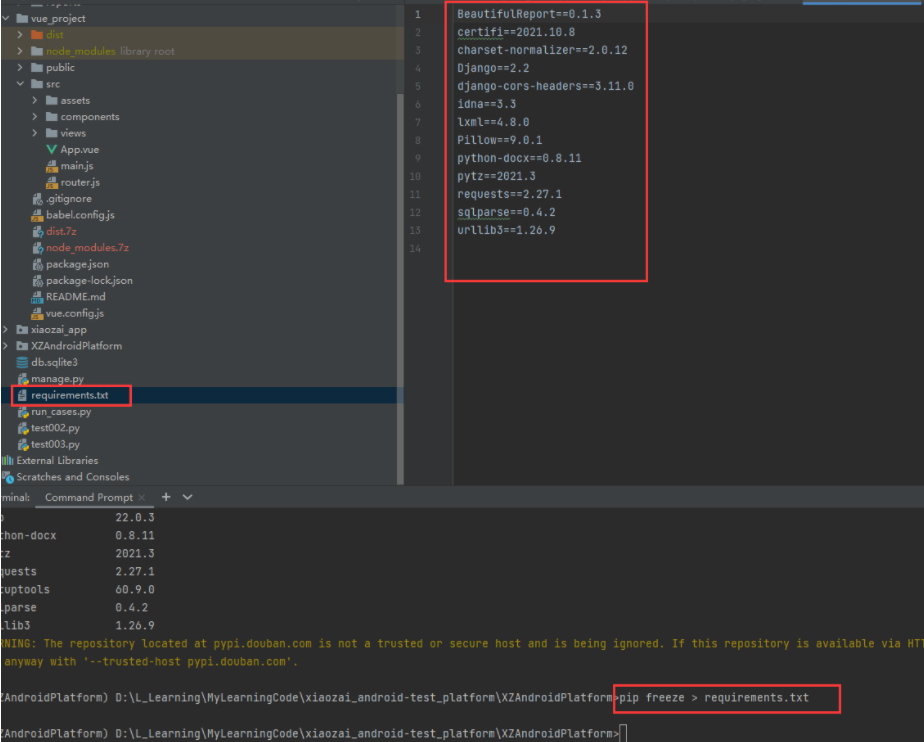This screenshot has height=742, width=924.
Task: Click the Pillow==9.0.1 line
Action: 499,140
